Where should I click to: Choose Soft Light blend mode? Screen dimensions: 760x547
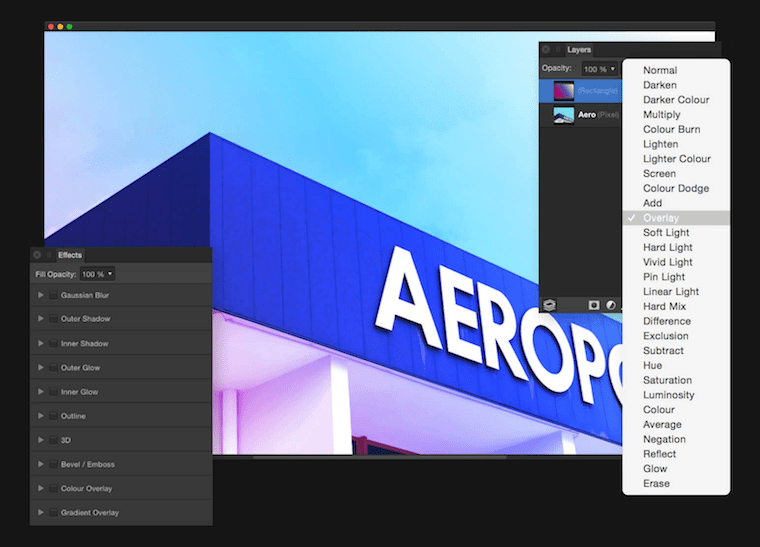(x=676, y=233)
